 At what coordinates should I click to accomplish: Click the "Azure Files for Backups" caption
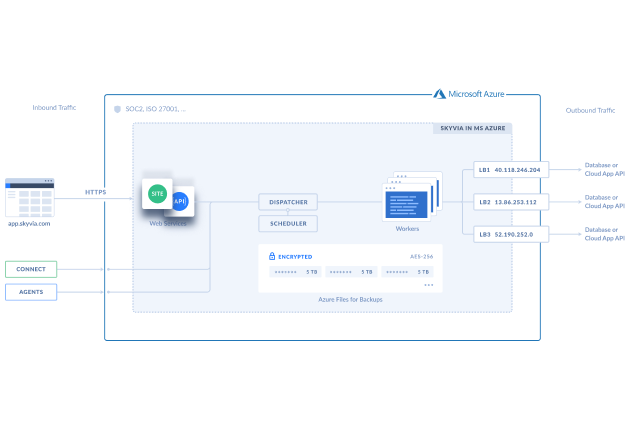pyautogui.click(x=351, y=300)
